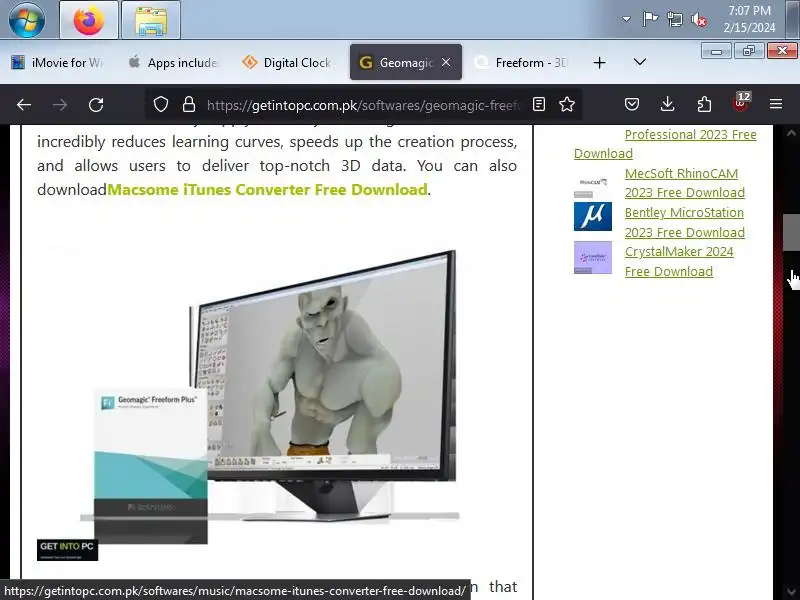Viewport: 800px width, 600px height.
Task: Switch to the Digital Clock tab
Action: click(289, 62)
